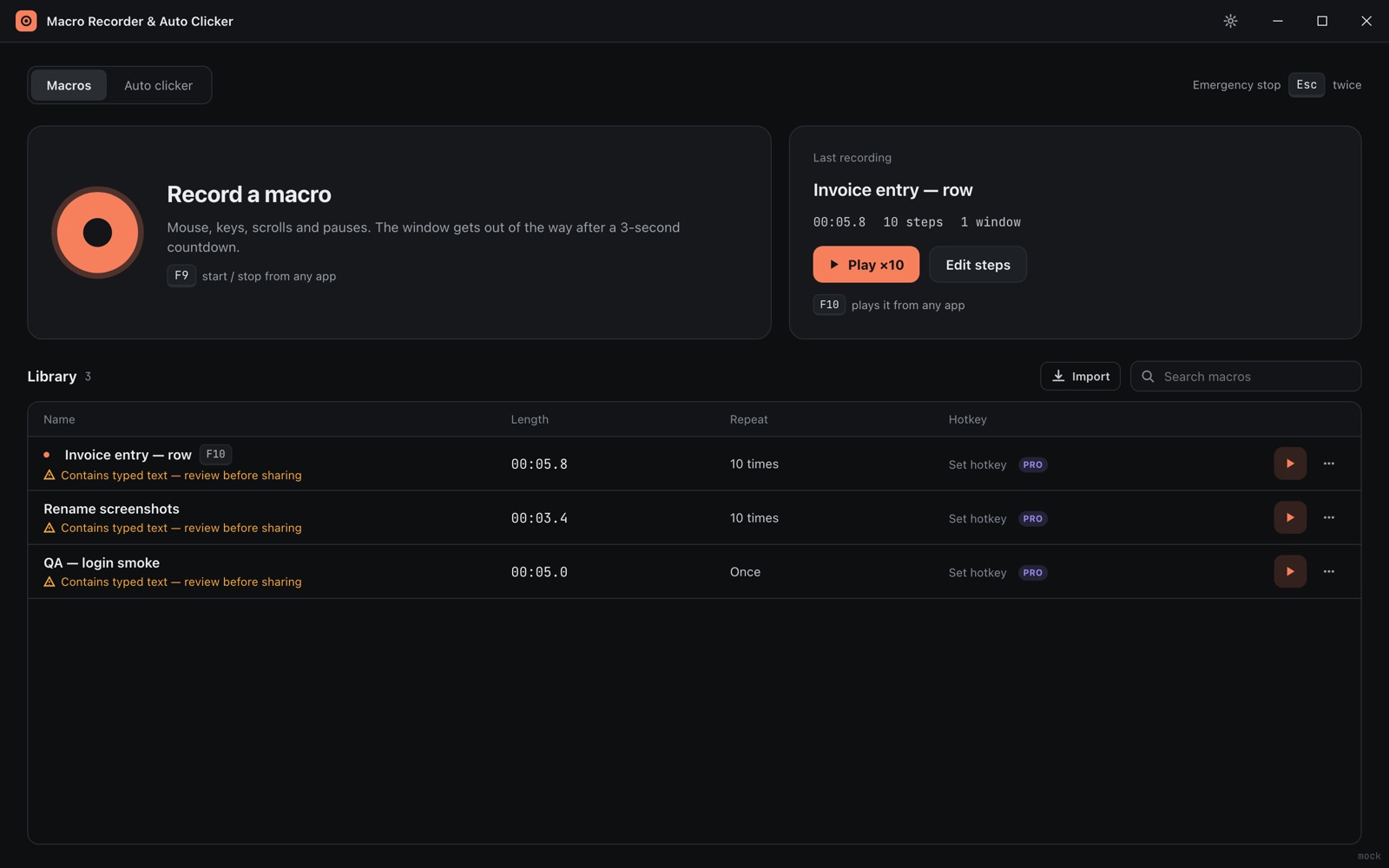Click the Length column header

click(530, 419)
